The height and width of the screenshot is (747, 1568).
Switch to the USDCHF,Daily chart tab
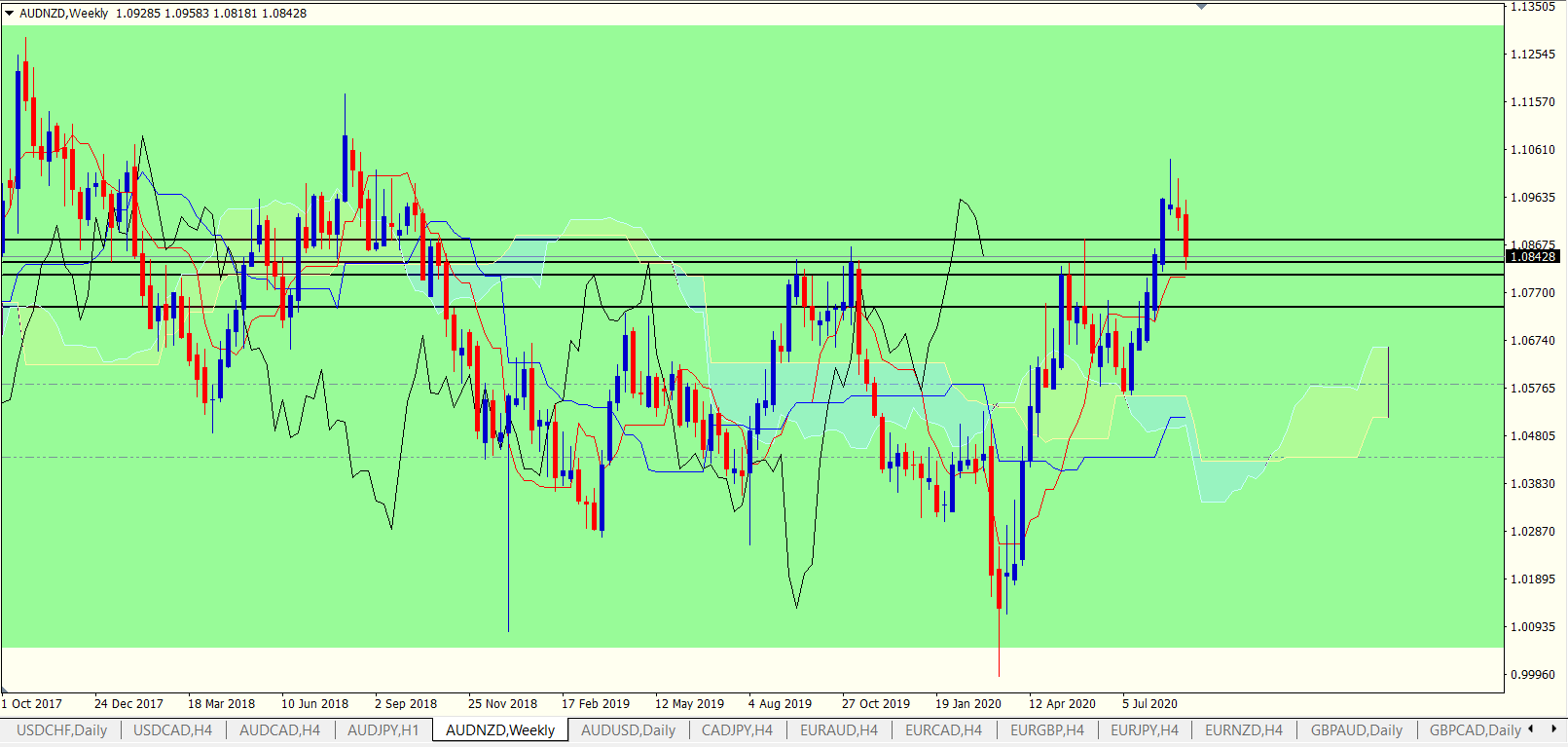[x=61, y=730]
